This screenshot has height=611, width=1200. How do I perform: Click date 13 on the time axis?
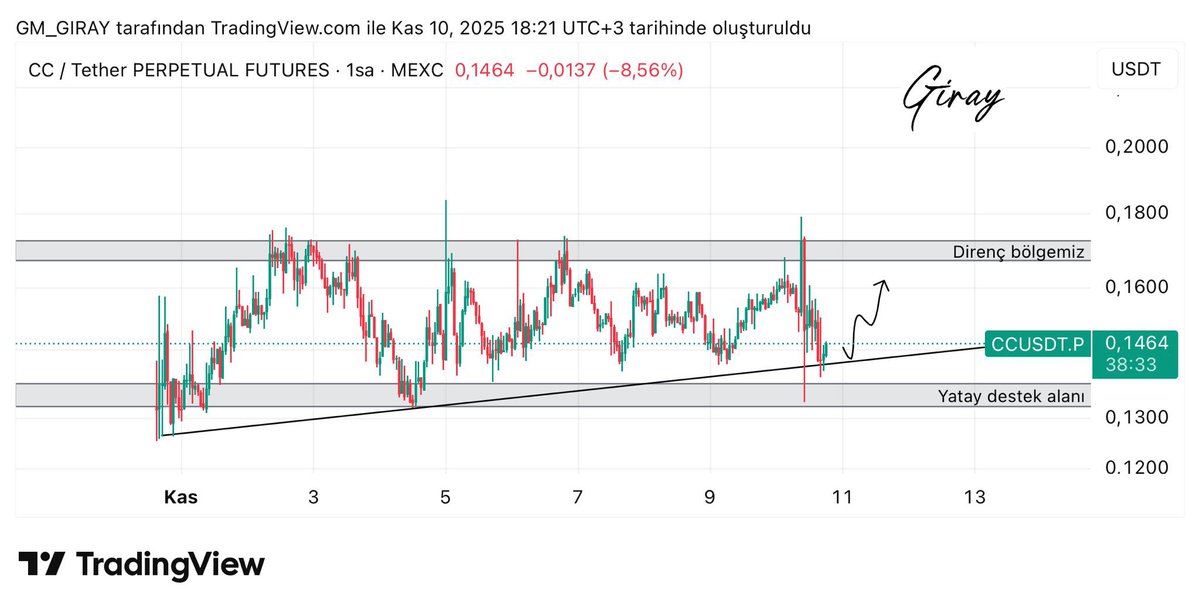(975, 497)
